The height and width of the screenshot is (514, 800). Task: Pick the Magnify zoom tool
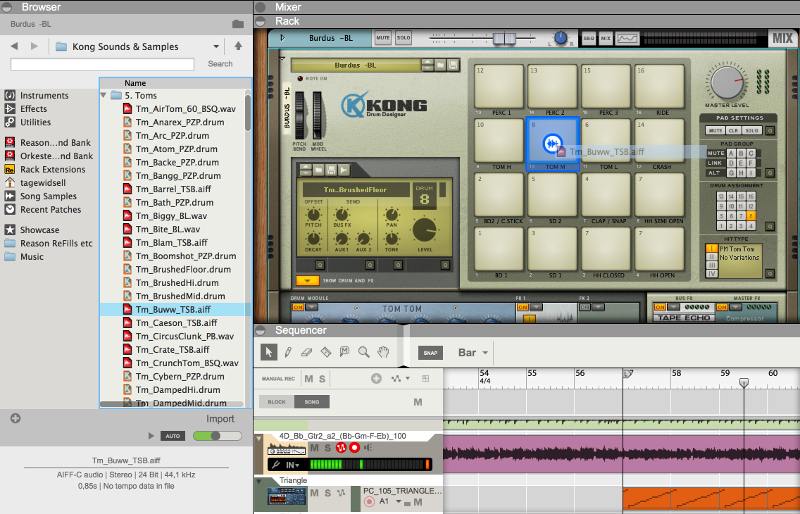click(365, 352)
